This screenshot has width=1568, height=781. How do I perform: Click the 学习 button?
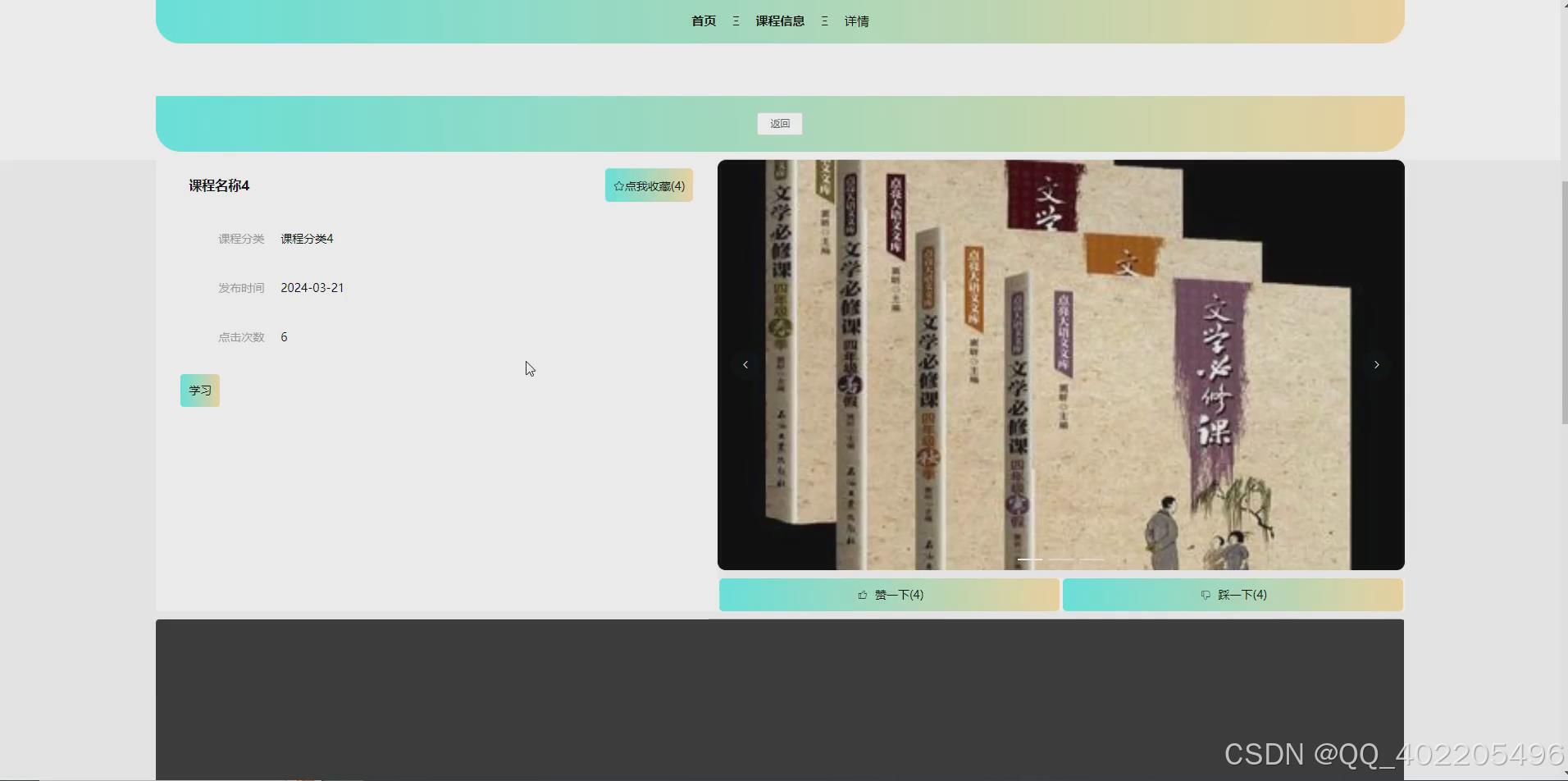[x=199, y=390]
